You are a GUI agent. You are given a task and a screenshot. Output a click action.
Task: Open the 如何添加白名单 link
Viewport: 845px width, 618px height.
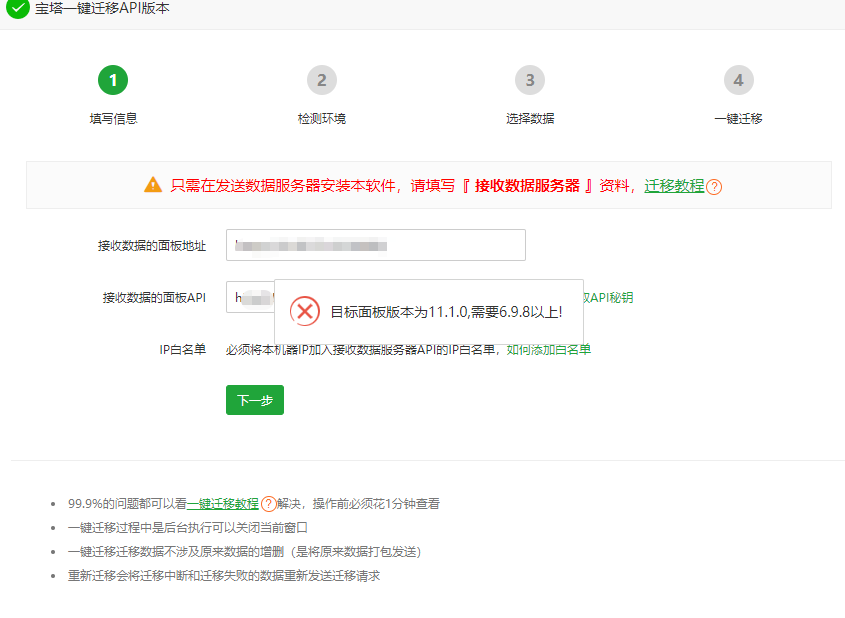pos(548,349)
